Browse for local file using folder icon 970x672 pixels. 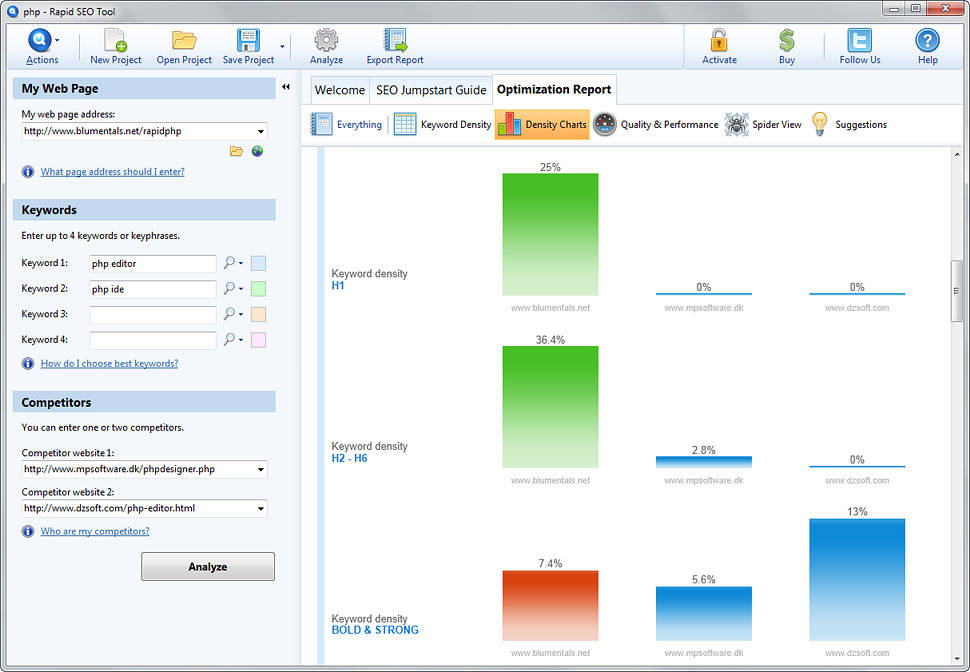(x=236, y=151)
